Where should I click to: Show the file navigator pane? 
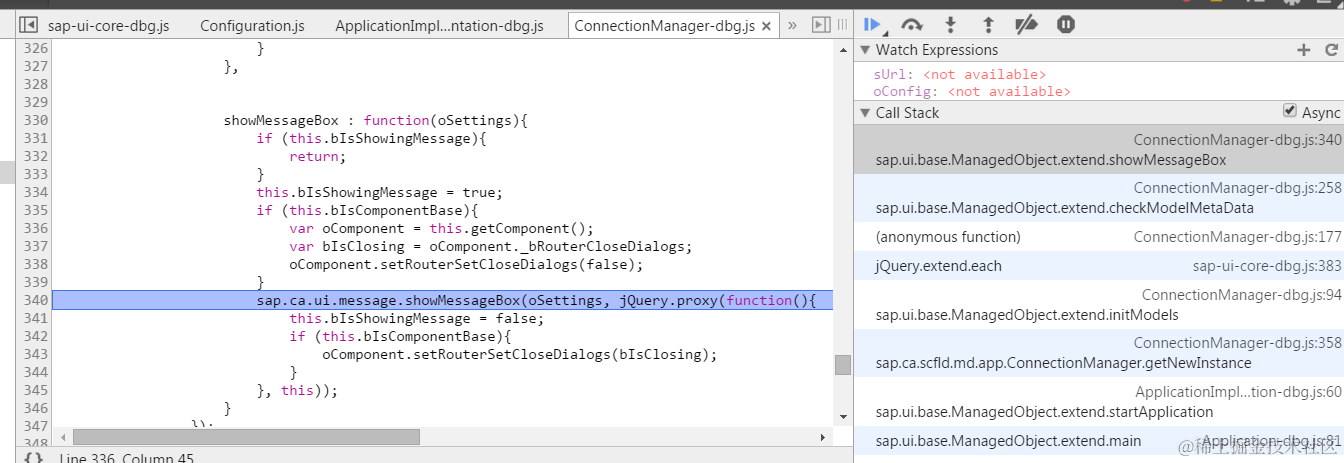(28, 25)
